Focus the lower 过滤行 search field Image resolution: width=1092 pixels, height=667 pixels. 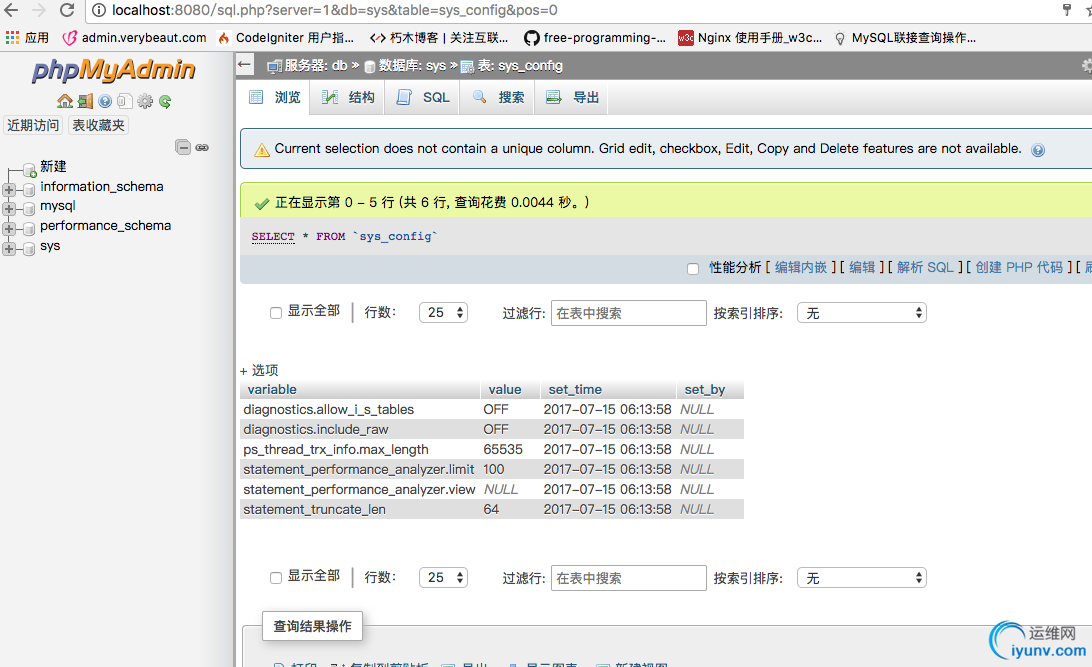[x=628, y=578]
